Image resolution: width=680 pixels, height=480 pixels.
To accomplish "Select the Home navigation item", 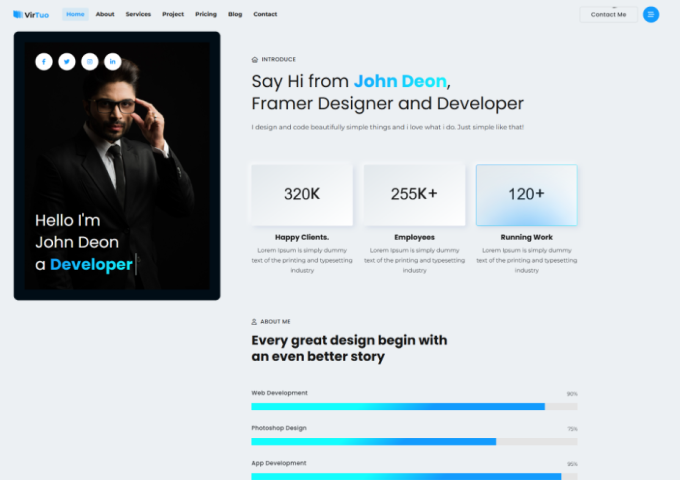I will (75, 14).
